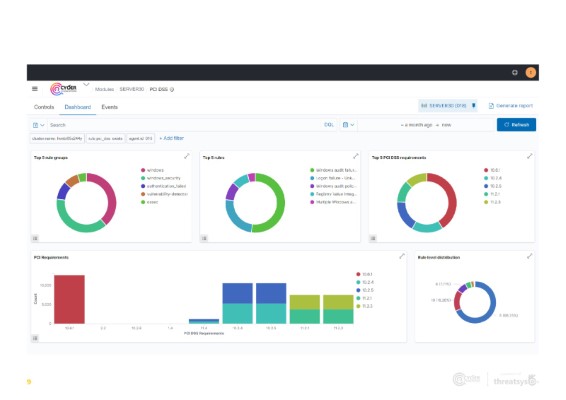Unpin the agent via the pin icon
This screenshot has width=566, height=400.
pos(474,105)
